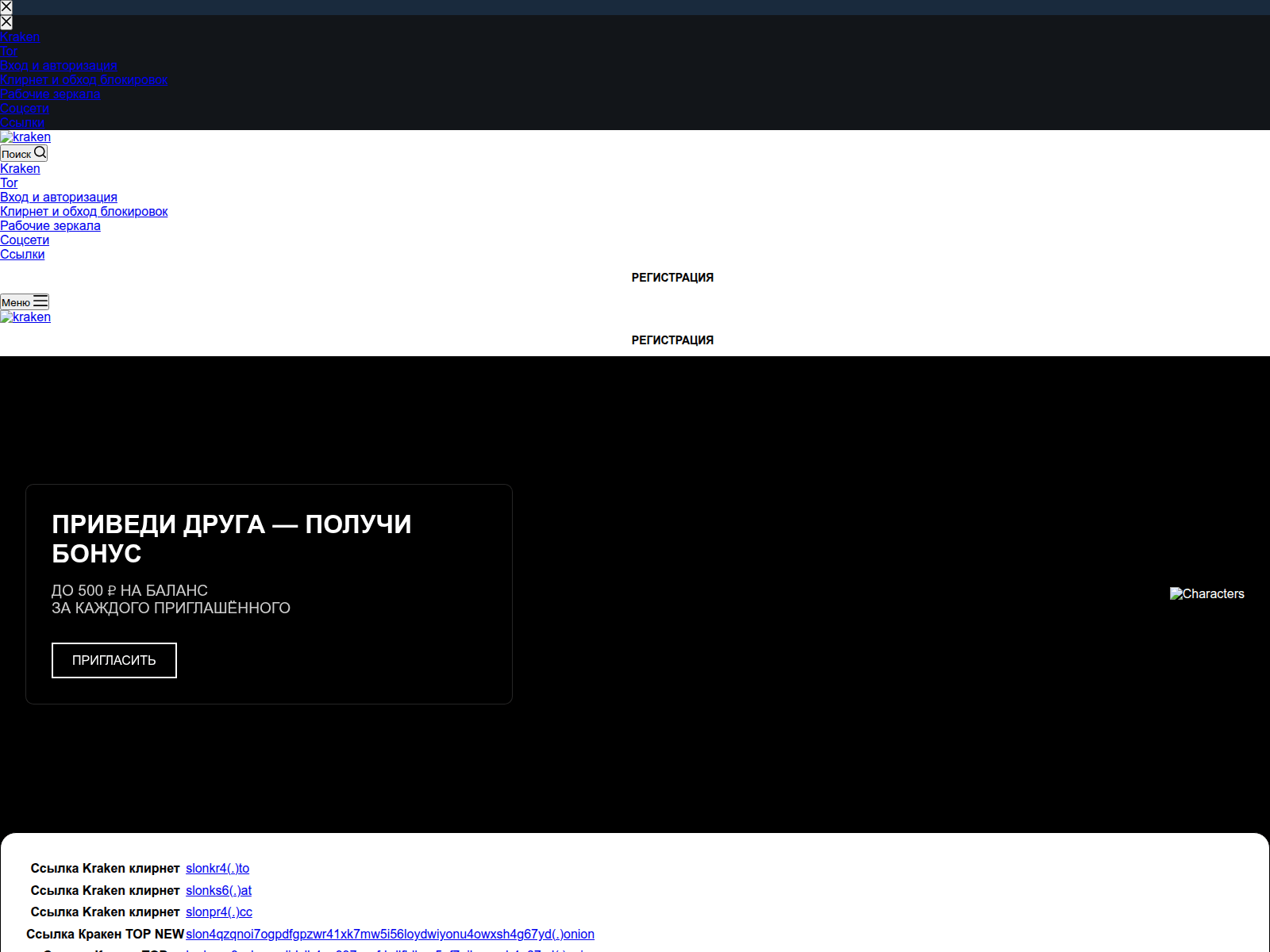This screenshot has height=952, width=1270.
Task: Click the close X icon directly above the dark-bar Kraken link
Action: pos(6,22)
